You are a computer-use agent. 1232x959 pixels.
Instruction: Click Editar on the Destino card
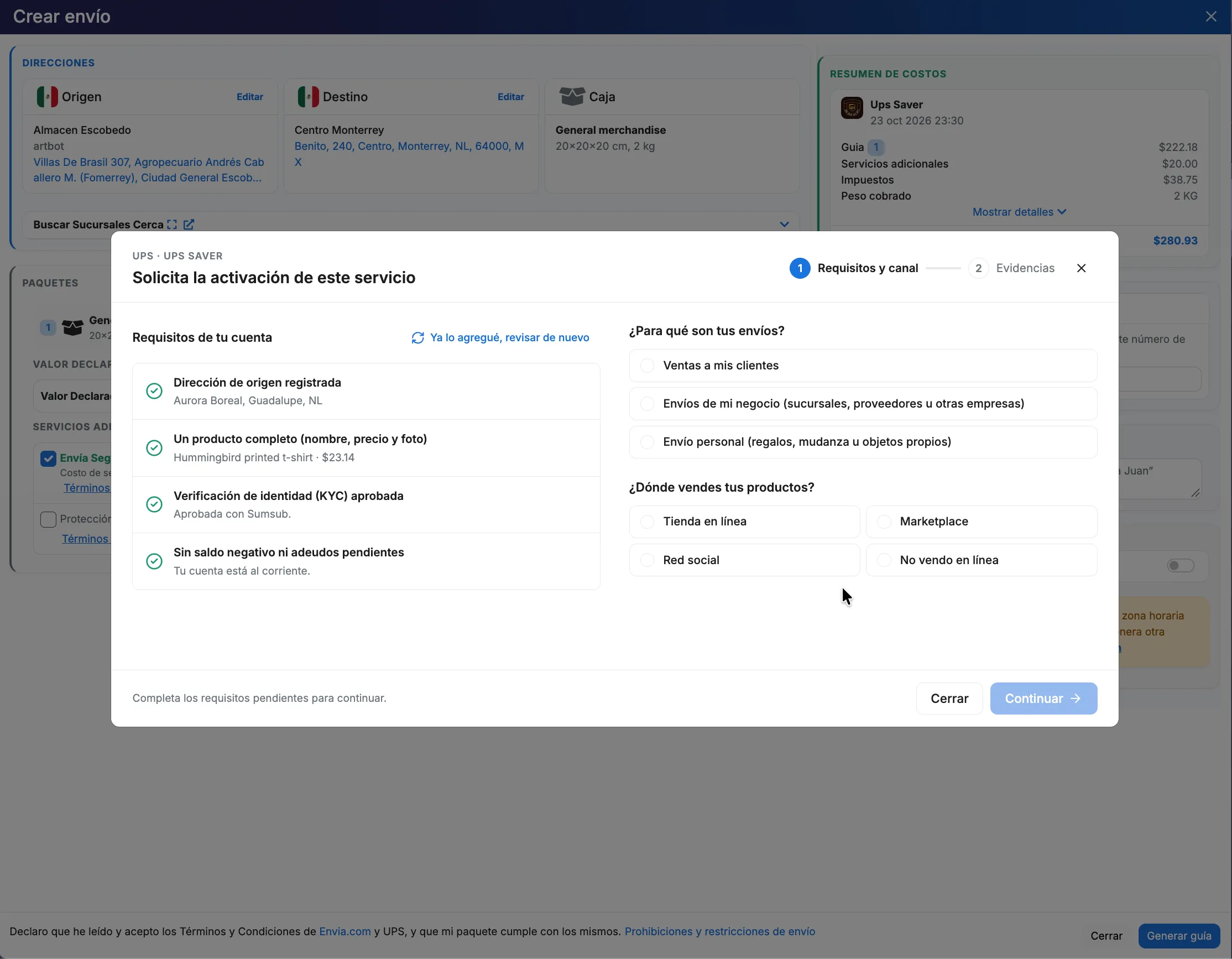[x=510, y=97]
